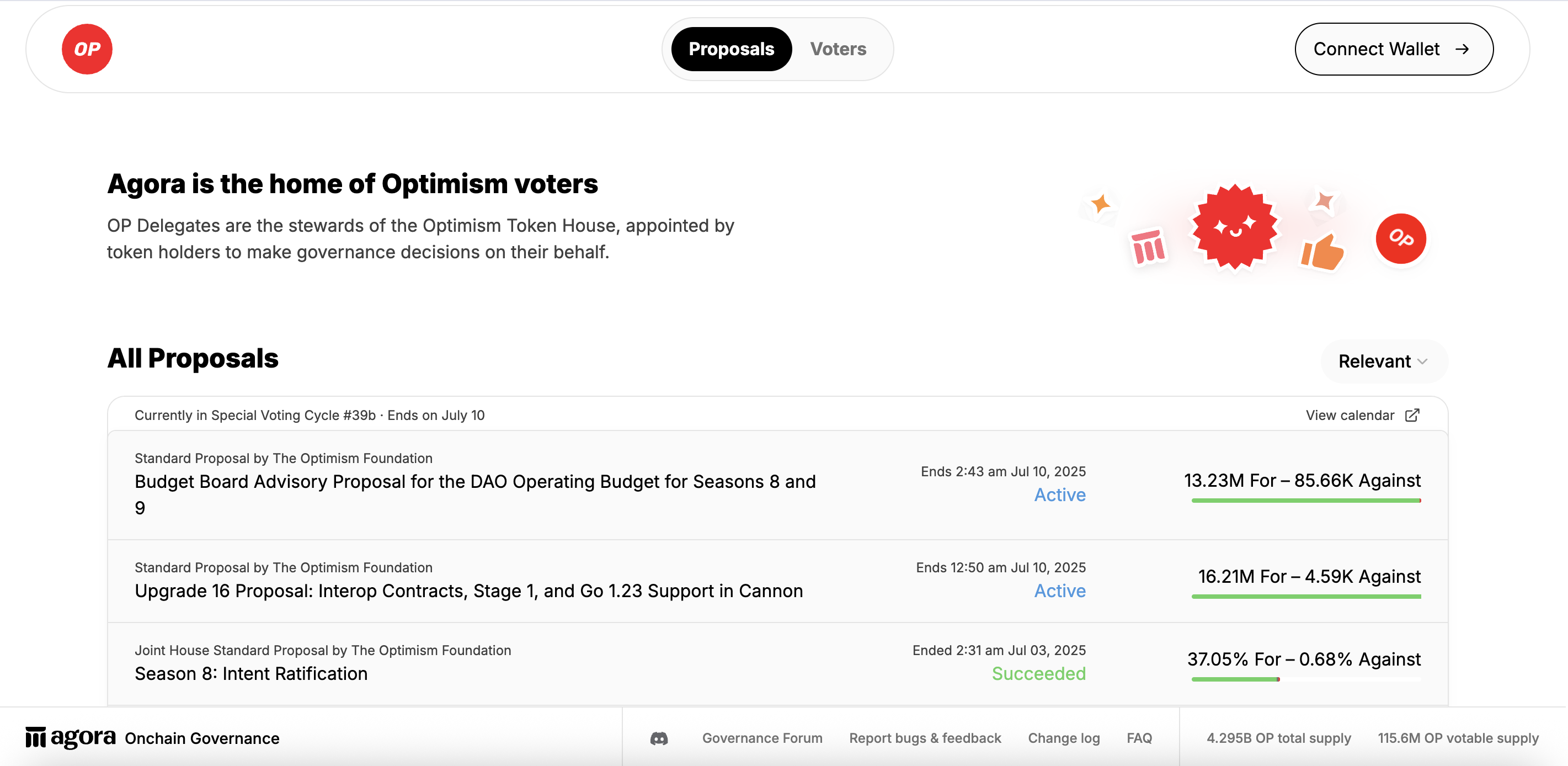This screenshot has height=766, width=1568.
Task: Open the Governance Forum link
Action: pos(762,738)
